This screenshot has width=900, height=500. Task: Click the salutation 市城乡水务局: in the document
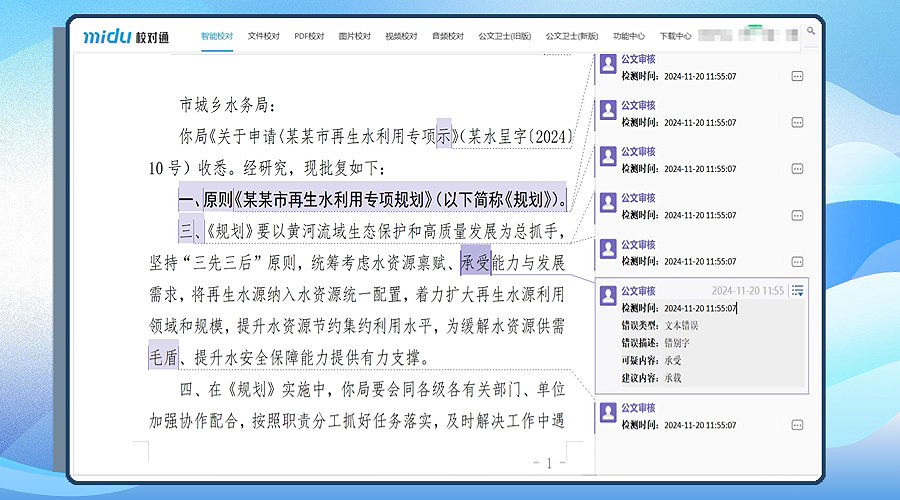click(x=228, y=104)
